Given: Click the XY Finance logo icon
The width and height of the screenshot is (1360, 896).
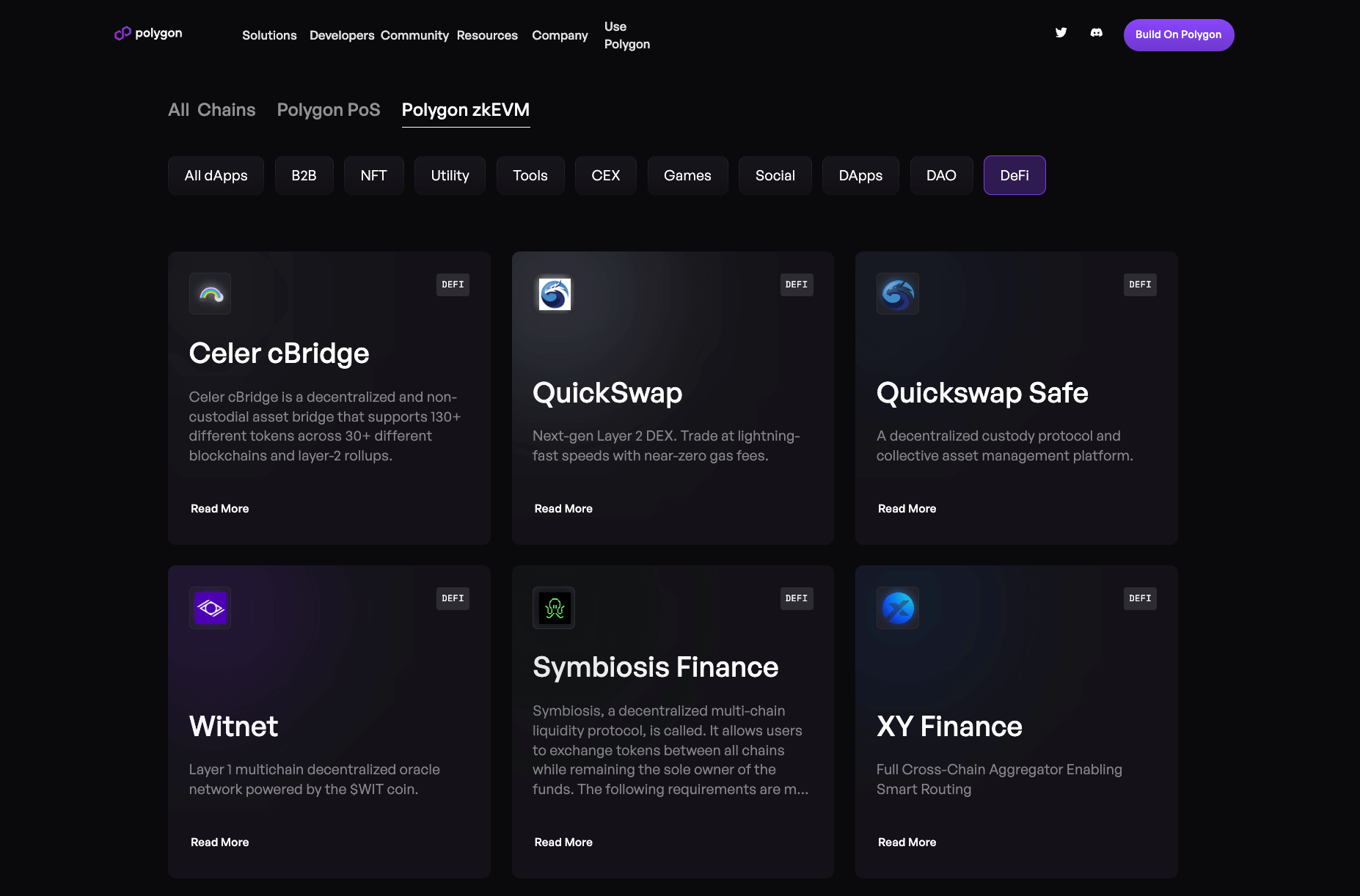Looking at the screenshot, I should coord(897,607).
